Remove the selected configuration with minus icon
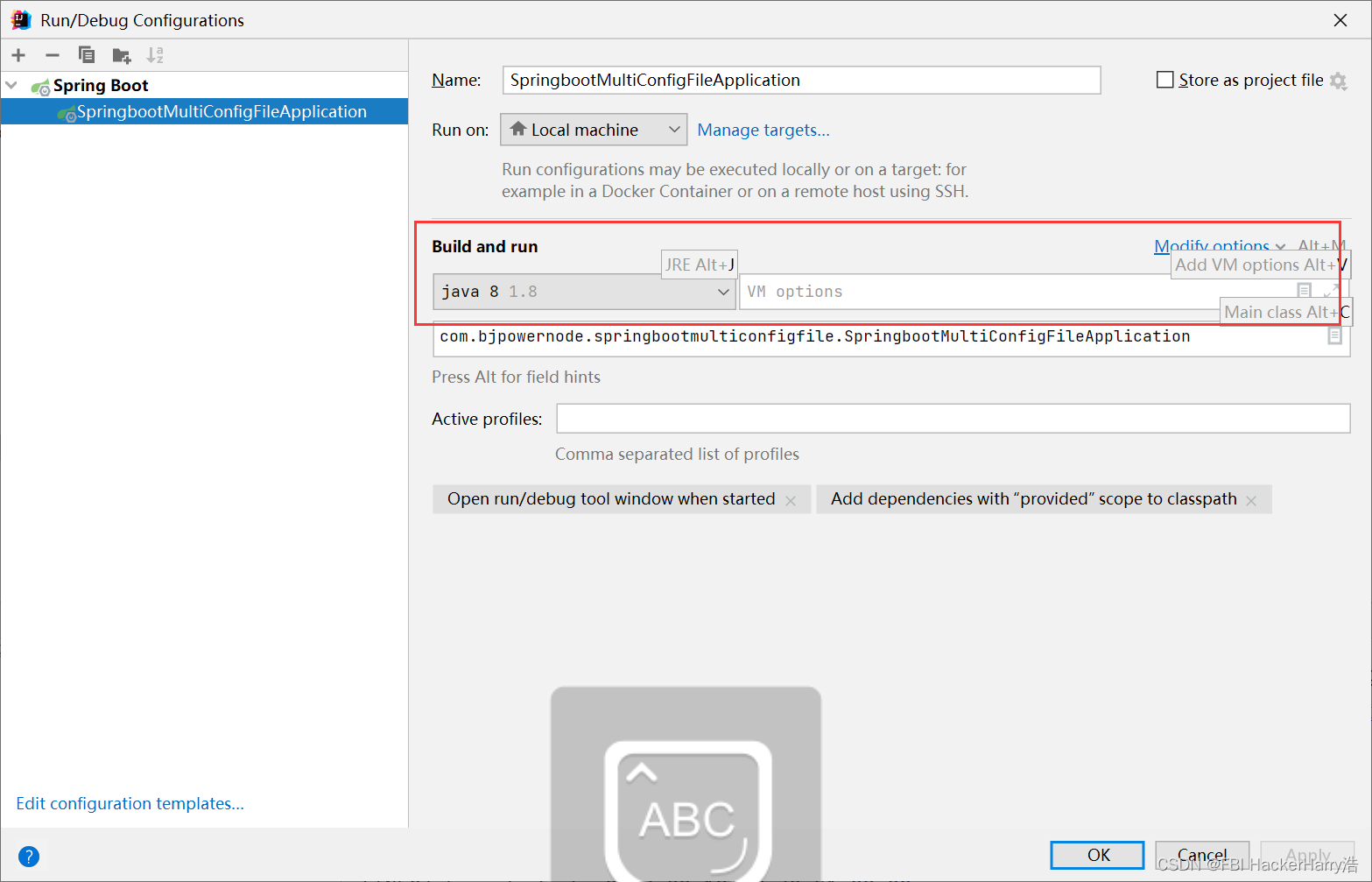 click(x=53, y=55)
